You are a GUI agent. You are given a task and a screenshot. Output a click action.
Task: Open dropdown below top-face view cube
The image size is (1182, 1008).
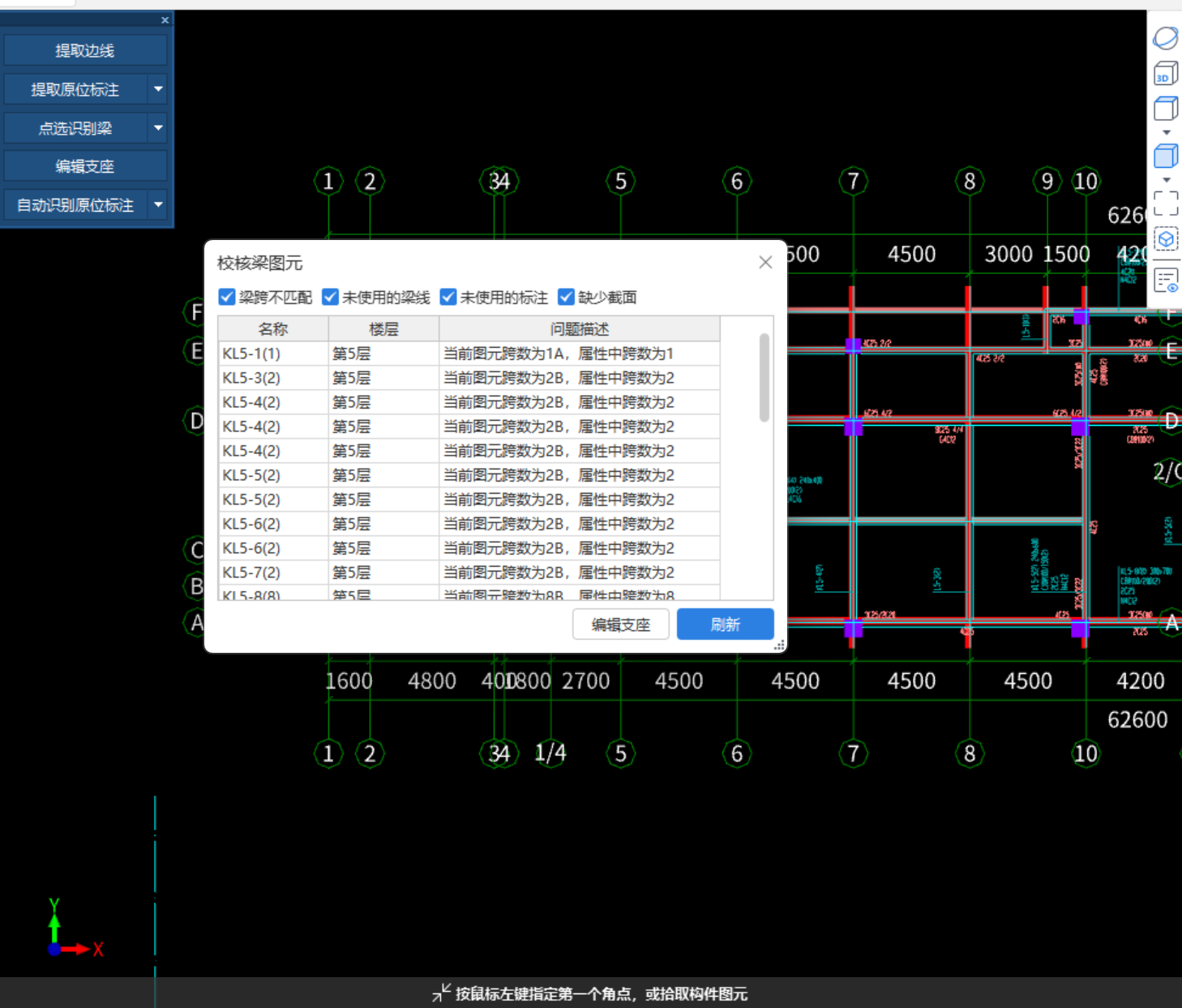pyautogui.click(x=1167, y=132)
